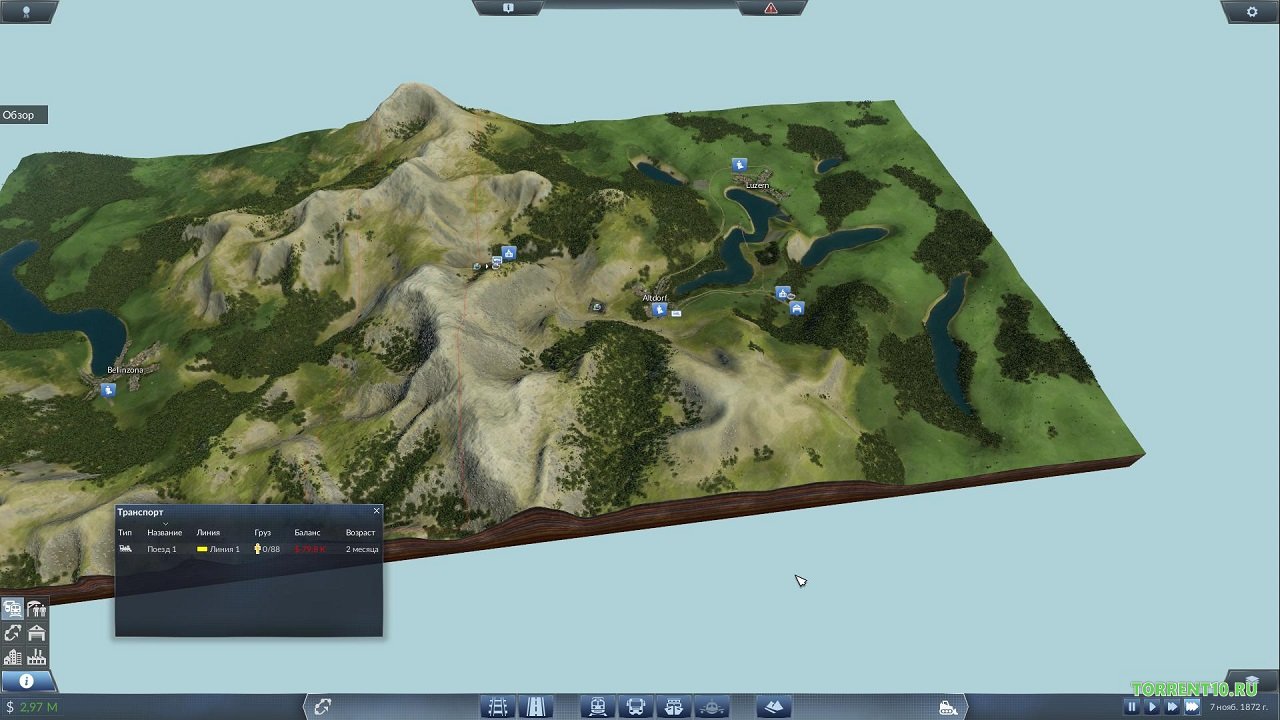Show the depots list in the left panel
This screenshot has width=1280, height=720.
[x=37, y=633]
